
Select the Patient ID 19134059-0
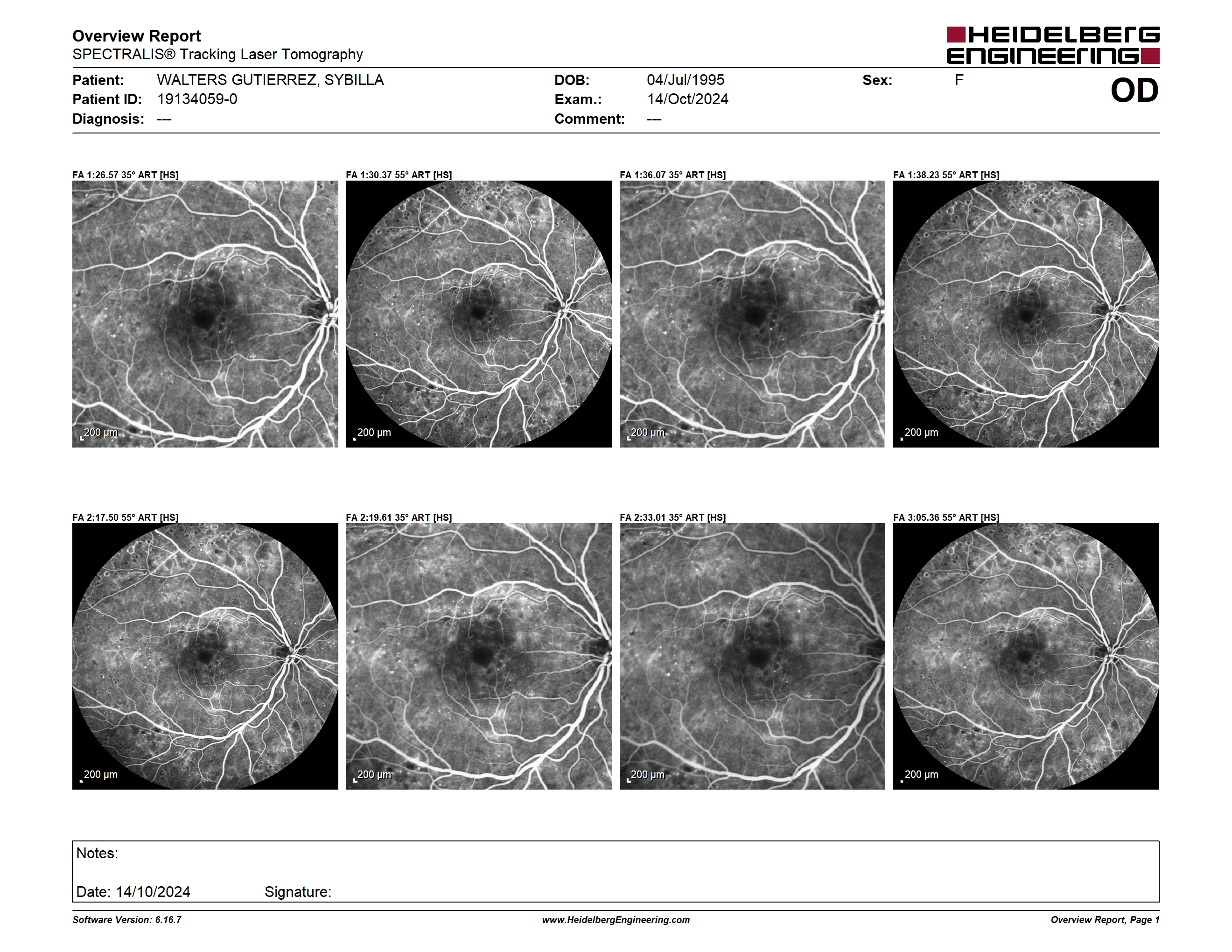point(197,99)
